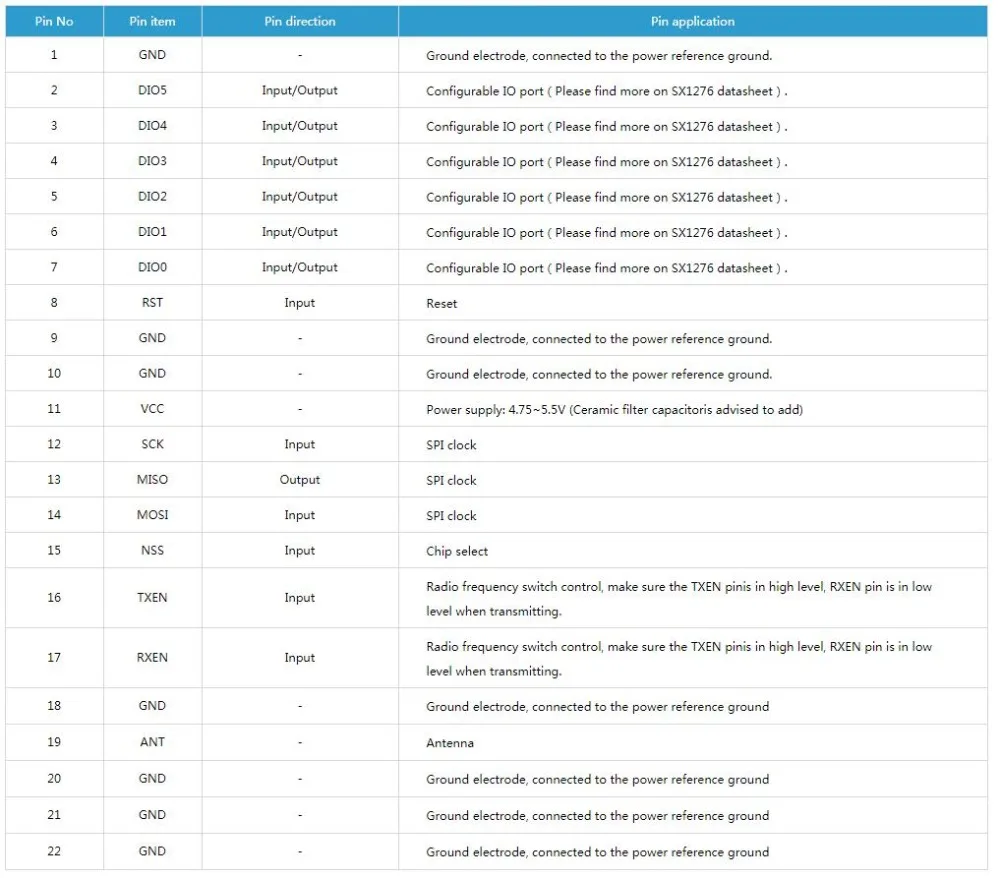Click the RXEN pin item cell
Viewport: 1000px width, 878px height.
152,658
